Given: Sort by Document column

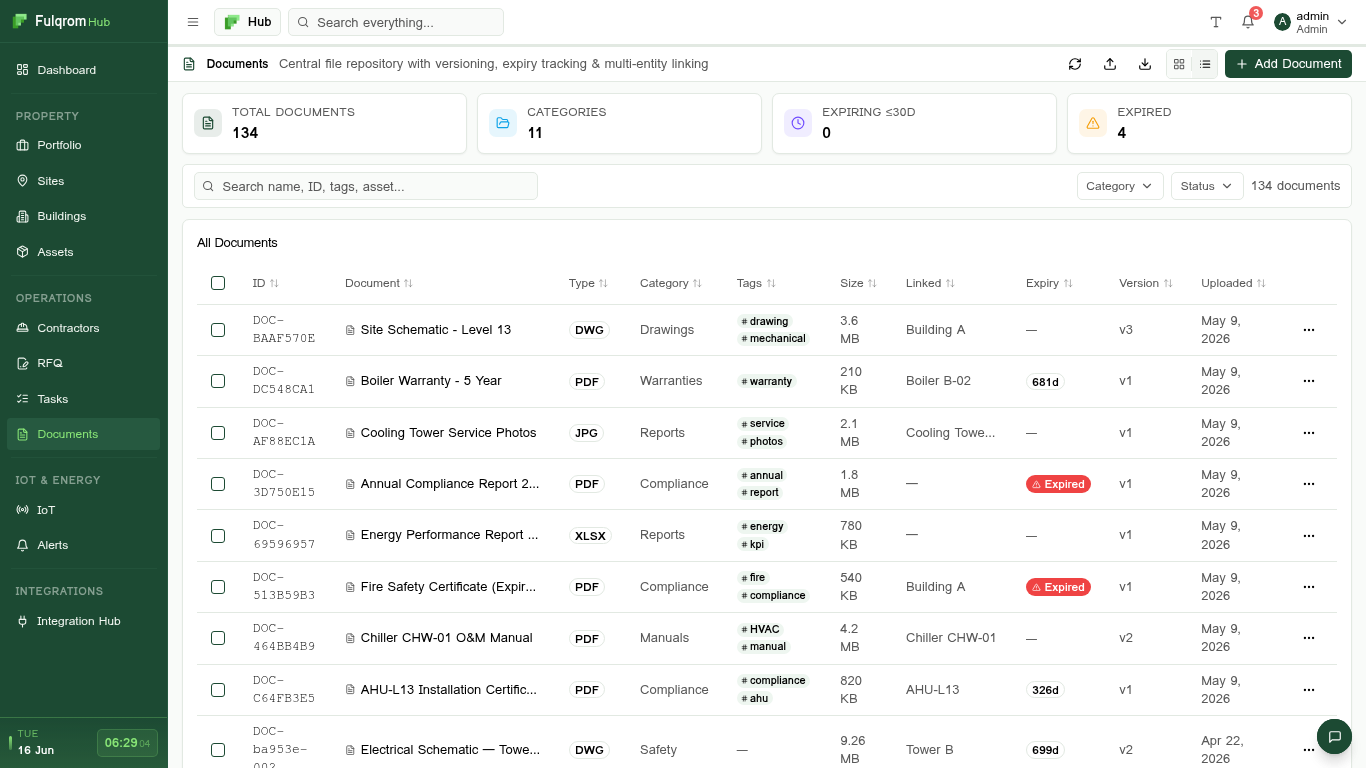Looking at the screenshot, I should [x=379, y=283].
